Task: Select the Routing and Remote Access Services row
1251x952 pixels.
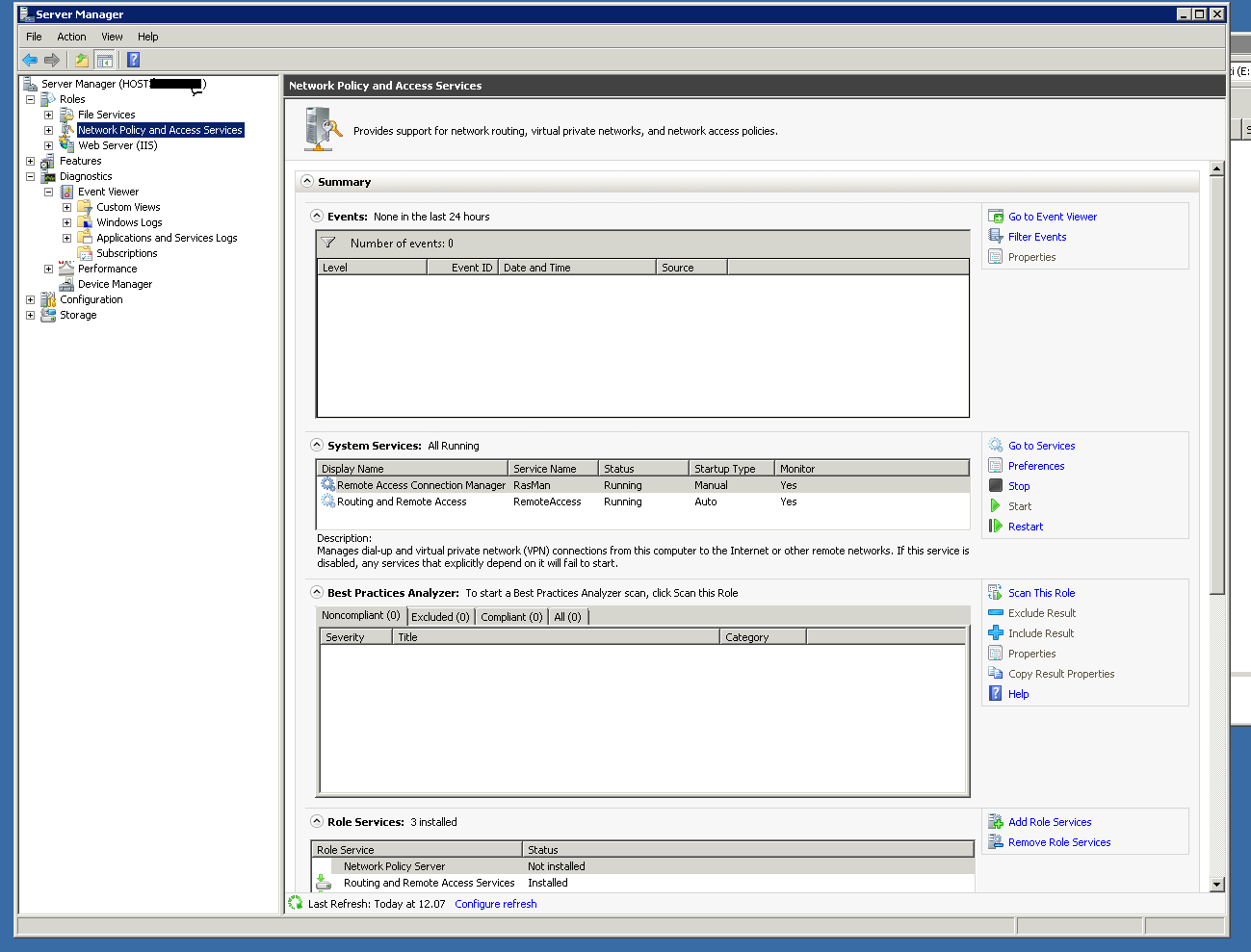Action: pyautogui.click(x=643, y=883)
